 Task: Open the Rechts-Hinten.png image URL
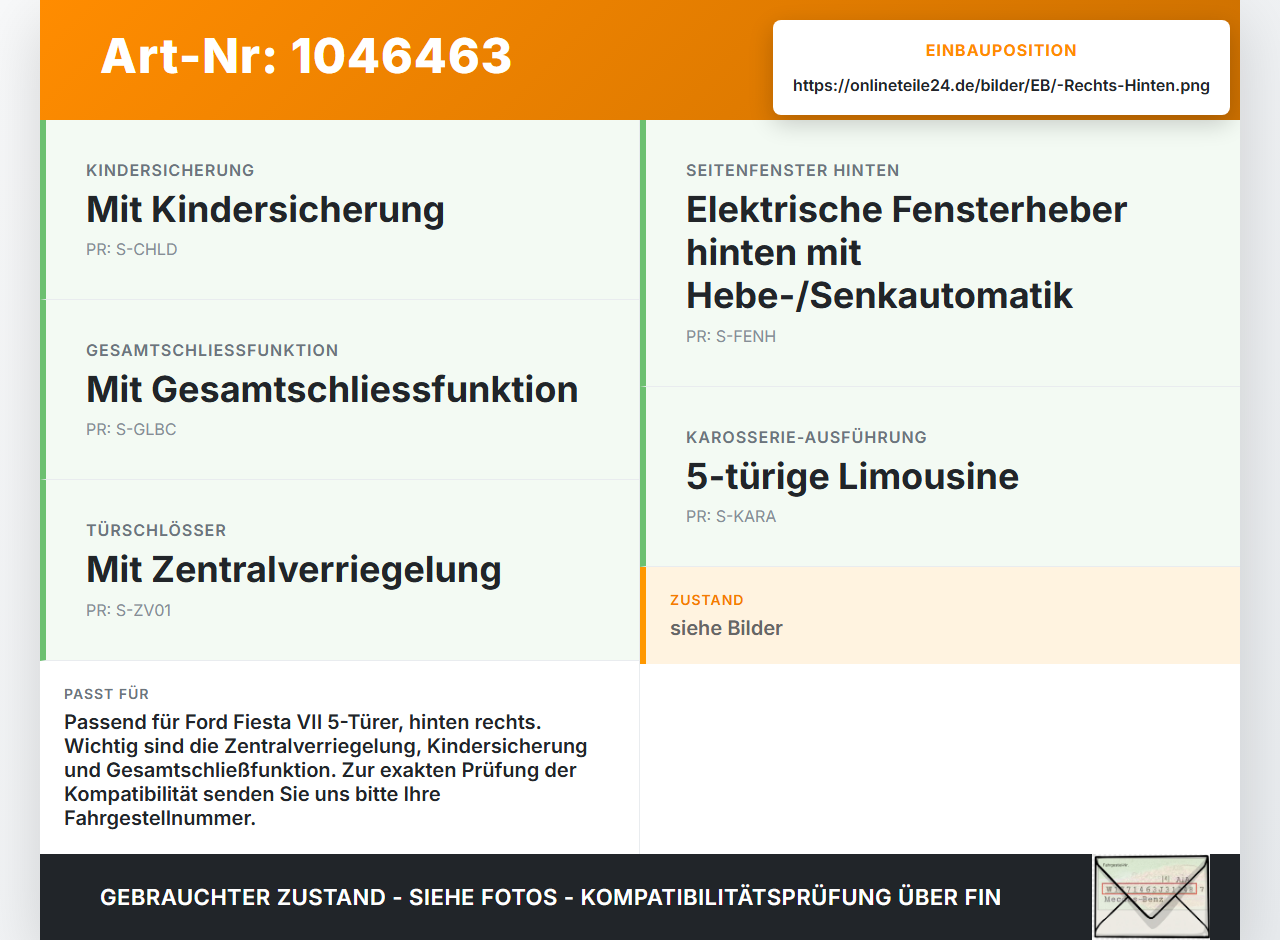[1001, 85]
